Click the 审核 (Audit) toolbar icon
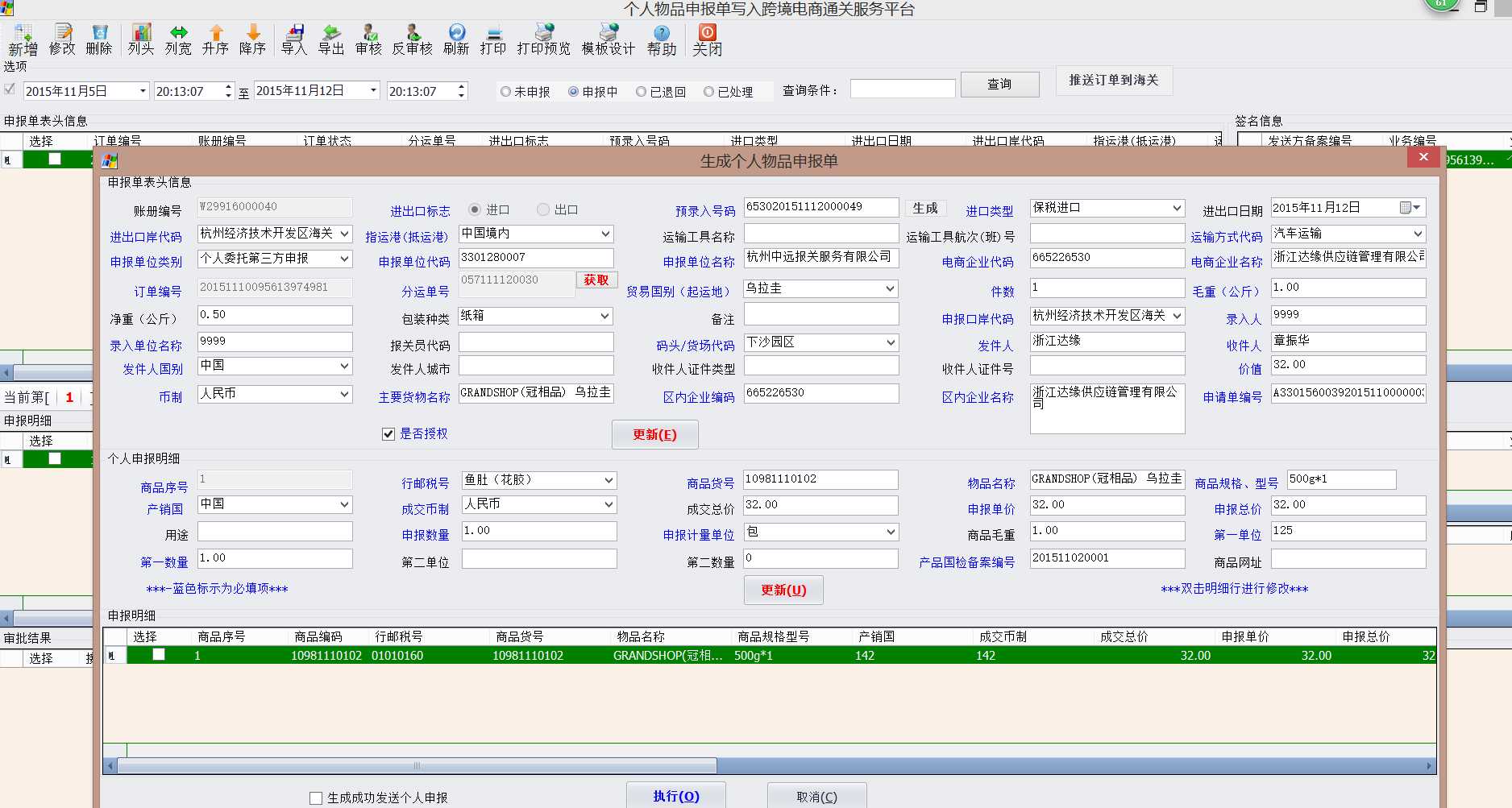The height and width of the screenshot is (808, 1512). (368, 39)
